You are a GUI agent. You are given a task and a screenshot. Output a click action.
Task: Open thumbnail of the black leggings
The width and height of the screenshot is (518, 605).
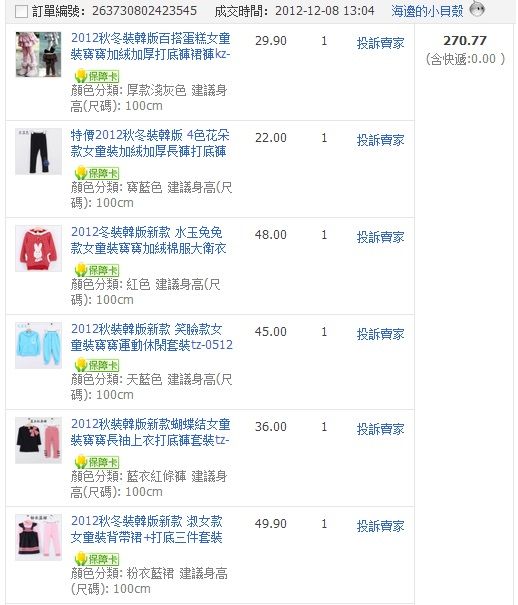38,152
